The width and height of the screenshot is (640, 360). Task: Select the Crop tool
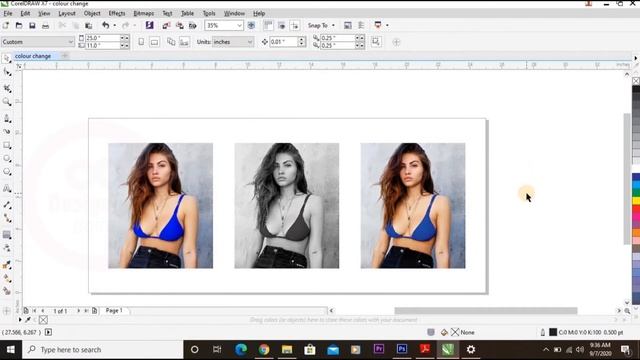click(x=7, y=88)
